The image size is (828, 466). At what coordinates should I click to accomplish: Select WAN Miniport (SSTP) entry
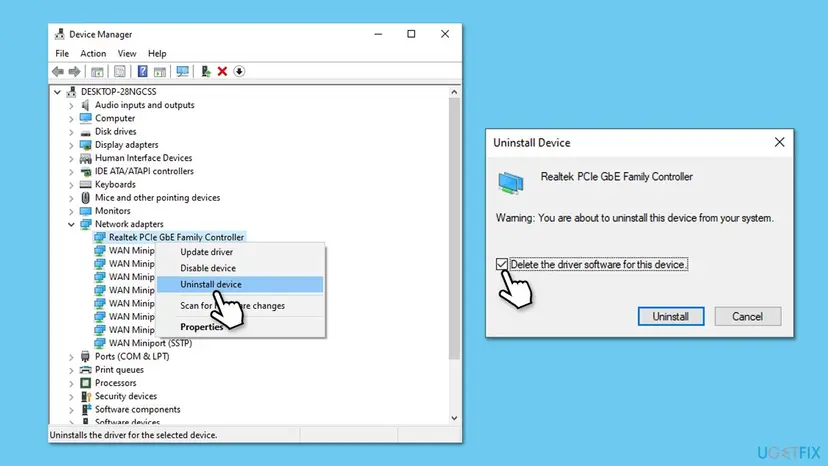(x=150, y=343)
